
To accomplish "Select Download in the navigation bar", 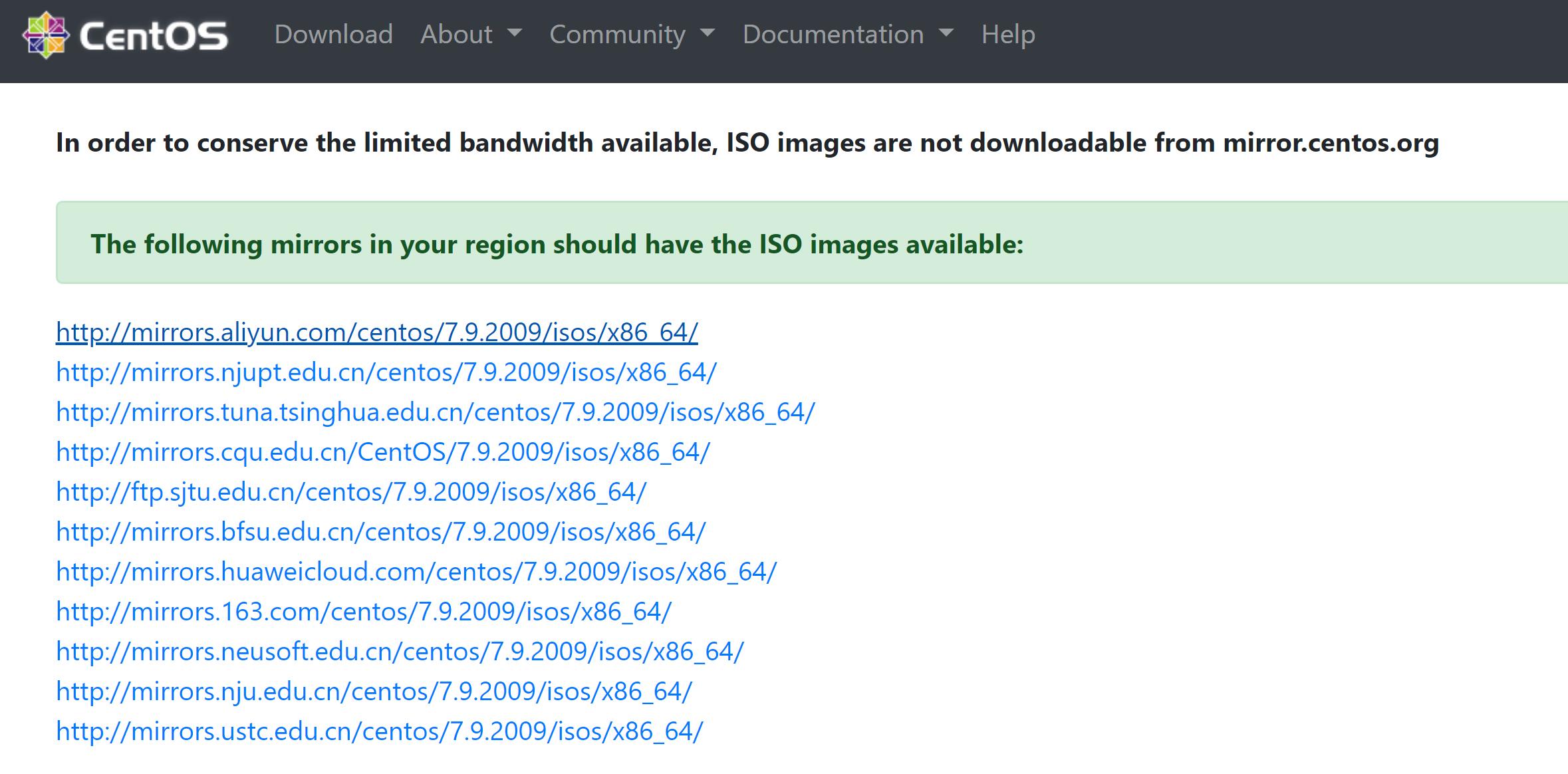I will tap(334, 35).
